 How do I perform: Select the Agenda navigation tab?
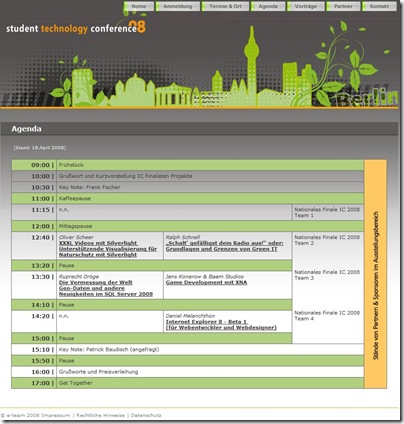(268, 6)
